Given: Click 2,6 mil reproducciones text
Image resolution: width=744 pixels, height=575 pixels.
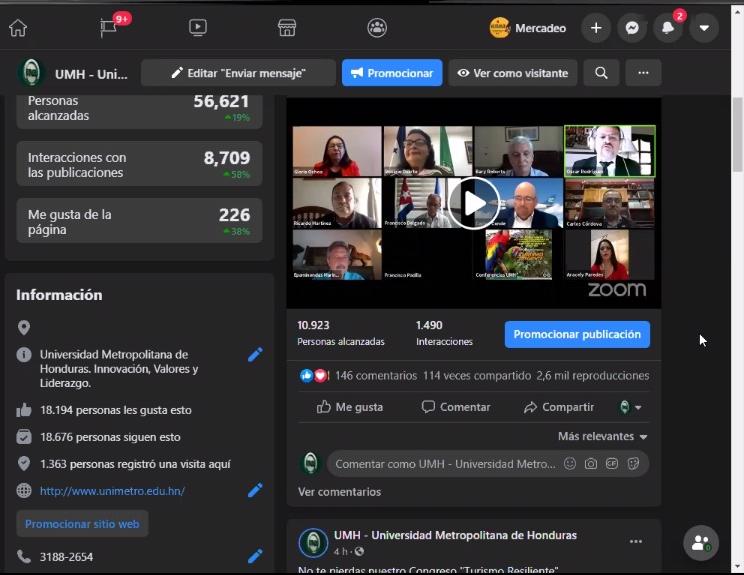Looking at the screenshot, I should (x=593, y=376).
